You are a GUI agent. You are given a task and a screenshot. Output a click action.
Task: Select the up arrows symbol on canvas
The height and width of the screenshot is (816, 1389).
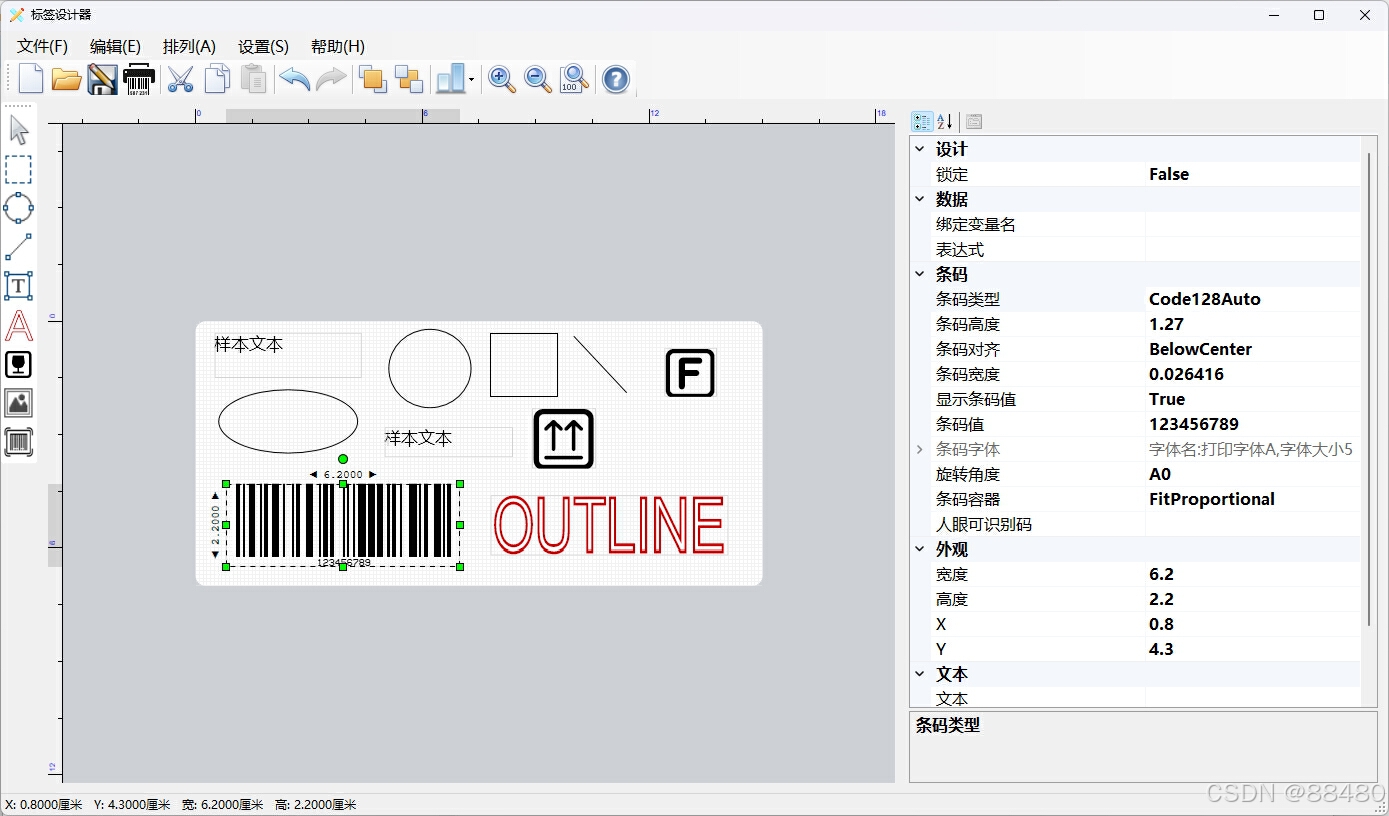[x=564, y=438]
